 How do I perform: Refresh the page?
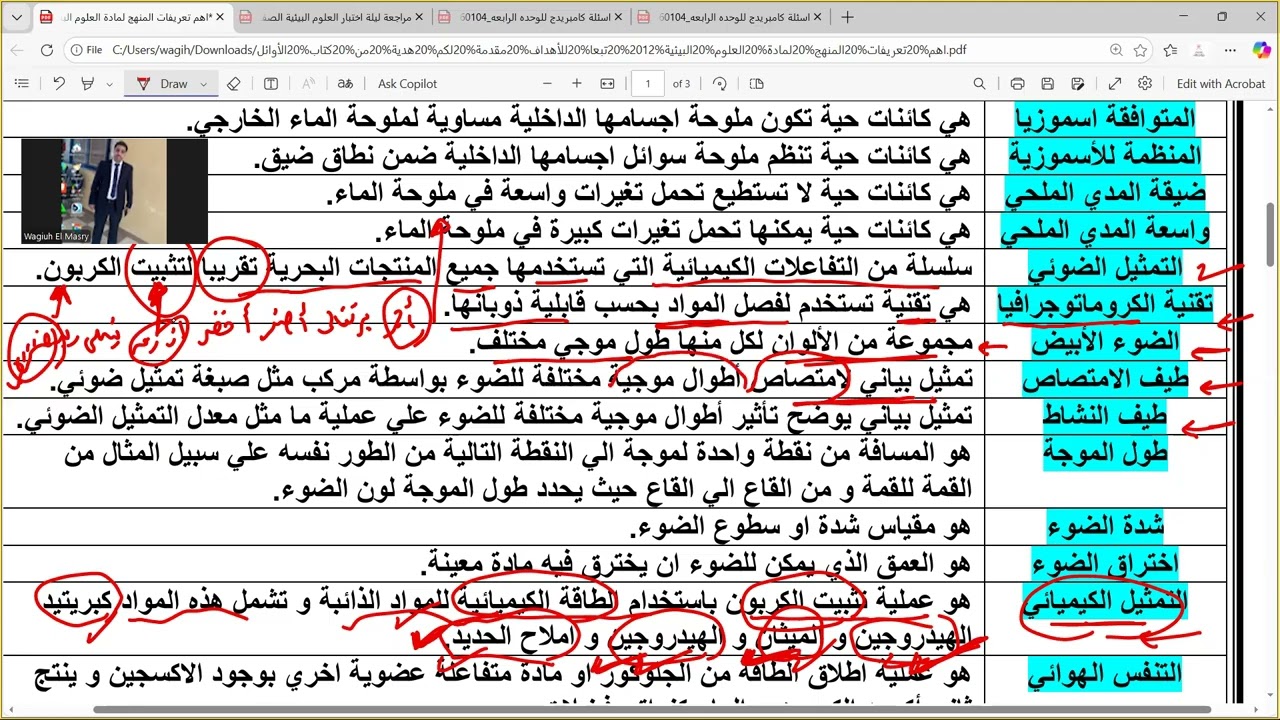point(47,50)
